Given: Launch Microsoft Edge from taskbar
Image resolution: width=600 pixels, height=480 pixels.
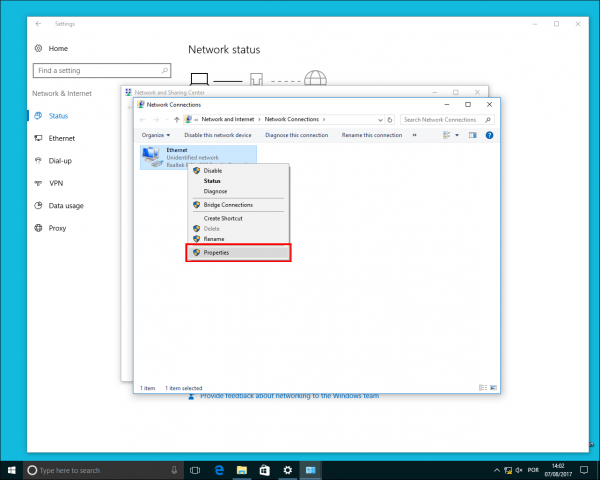Looking at the screenshot, I should click(219, 470).
